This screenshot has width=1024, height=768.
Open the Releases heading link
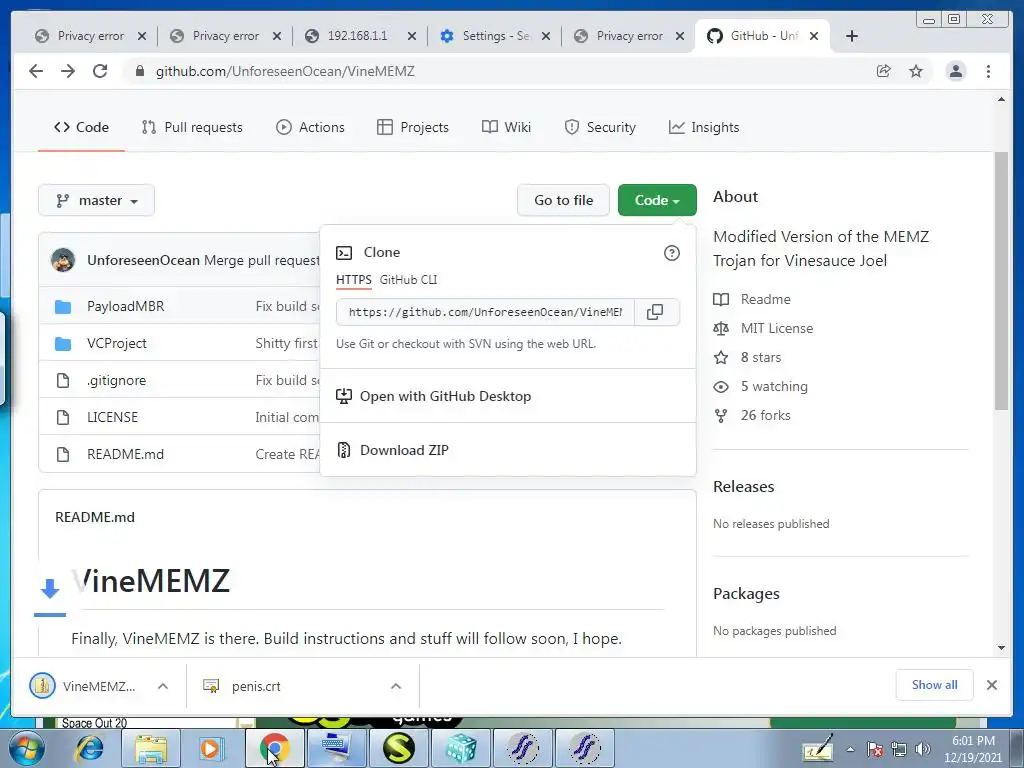(x=743, y=487)
